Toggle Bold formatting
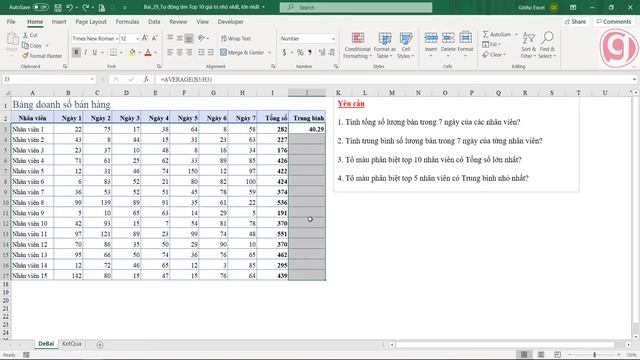Viewport: 640px width, 360px height. [x=76, y=53]
